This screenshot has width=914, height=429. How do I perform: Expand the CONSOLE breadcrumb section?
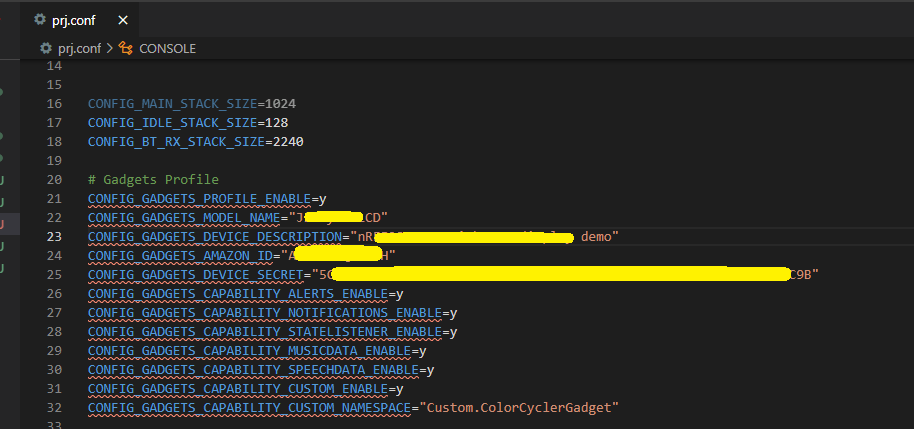(x=167, y=48)
